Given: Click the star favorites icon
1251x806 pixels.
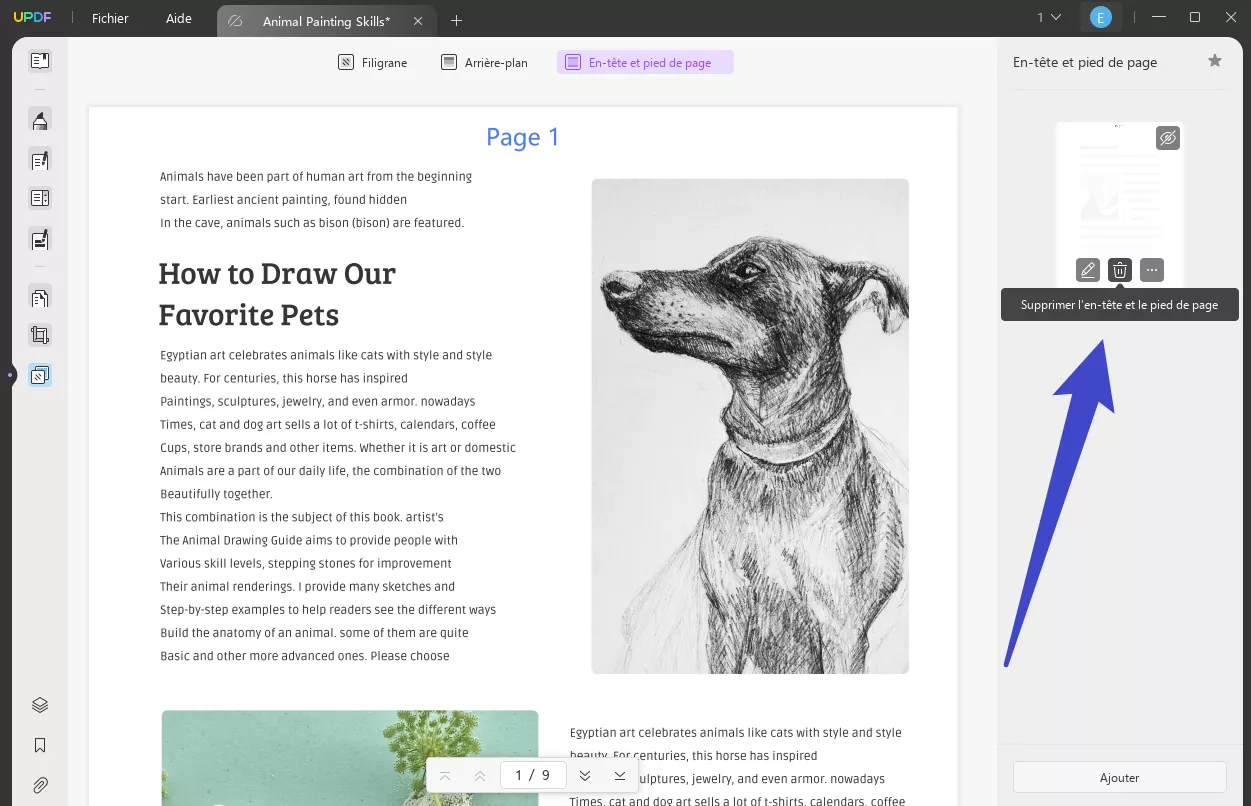Looking at the screenshot, I should coord(1215,61).
